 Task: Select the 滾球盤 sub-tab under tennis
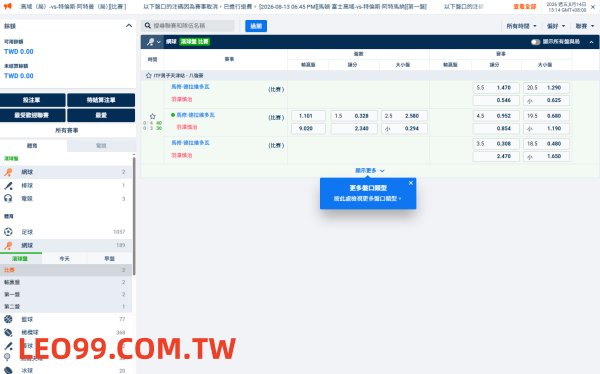[20, 259]
